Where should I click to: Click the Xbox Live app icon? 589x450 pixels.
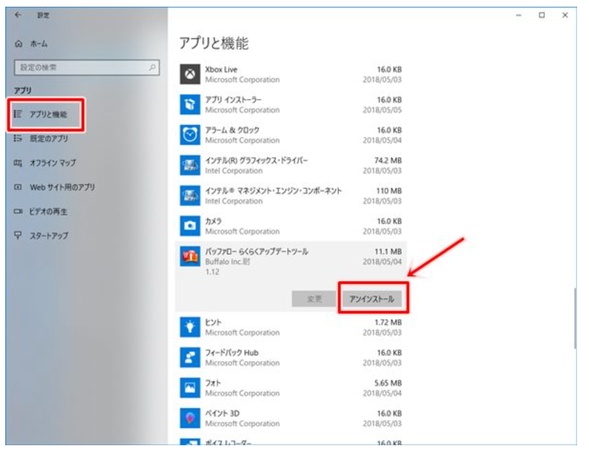pos(190,74)
